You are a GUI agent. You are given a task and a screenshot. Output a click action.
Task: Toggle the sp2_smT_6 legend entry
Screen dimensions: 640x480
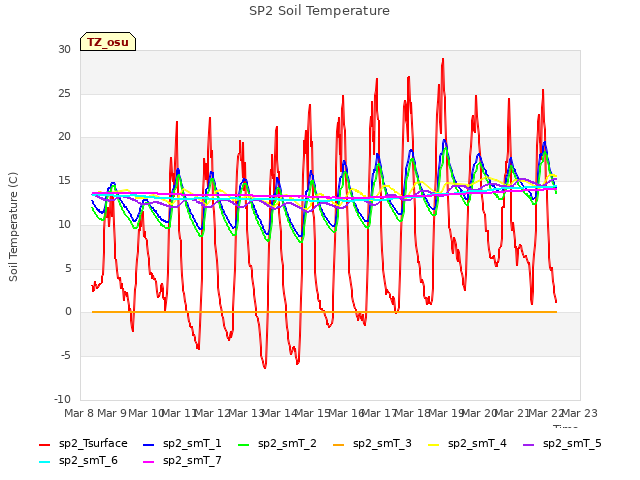tap(78, 460)
